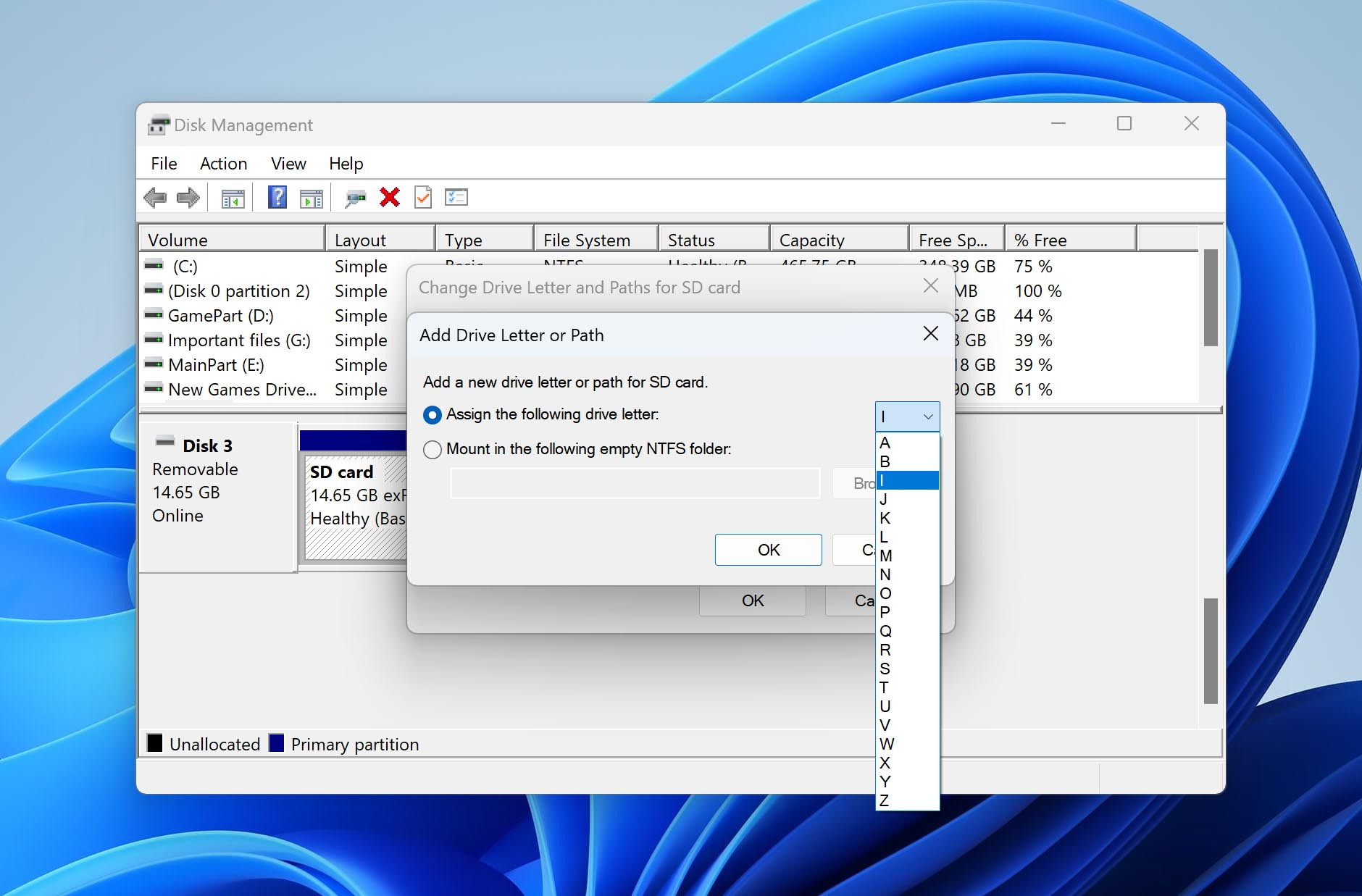Open the Help question mark toolbar icon
1362x896 pixels.
(x=277, y=197)
